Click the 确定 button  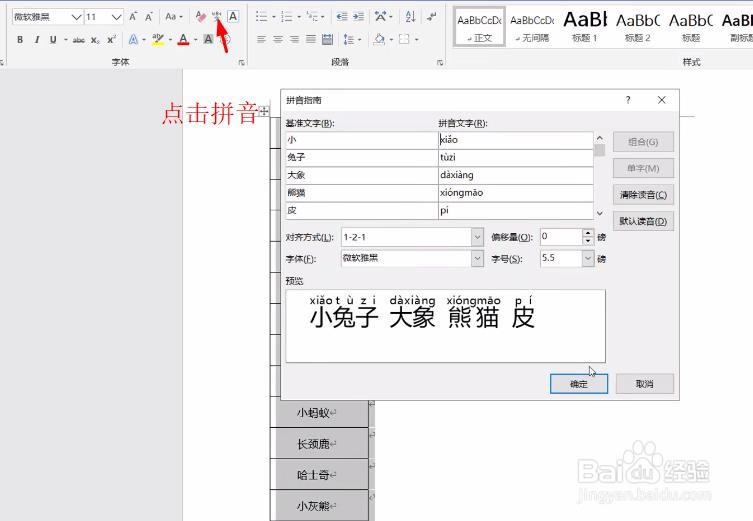pyautogui.click(x=579, y=384)
